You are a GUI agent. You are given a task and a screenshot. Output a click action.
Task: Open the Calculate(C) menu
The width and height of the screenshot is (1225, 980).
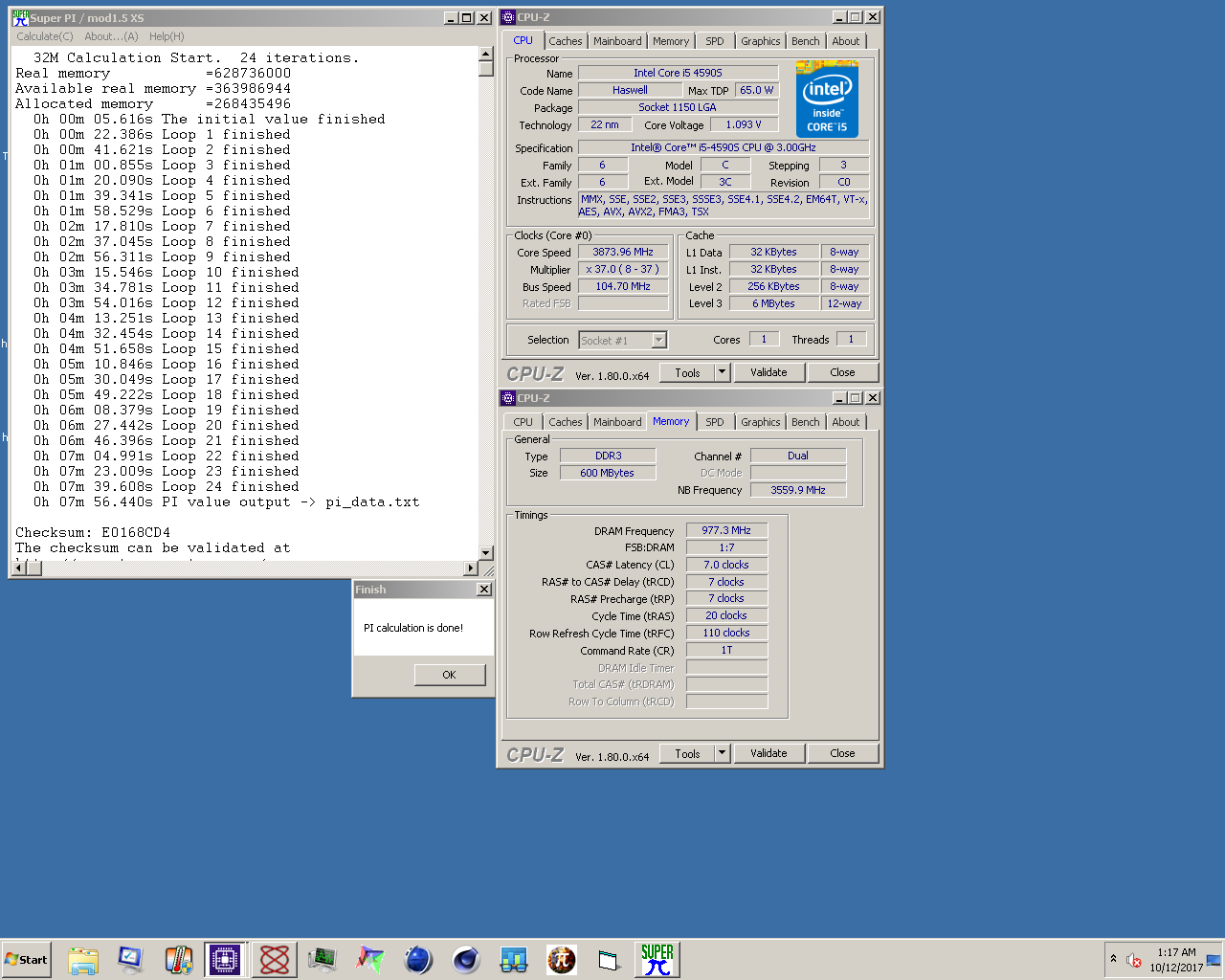click(44, 36)
